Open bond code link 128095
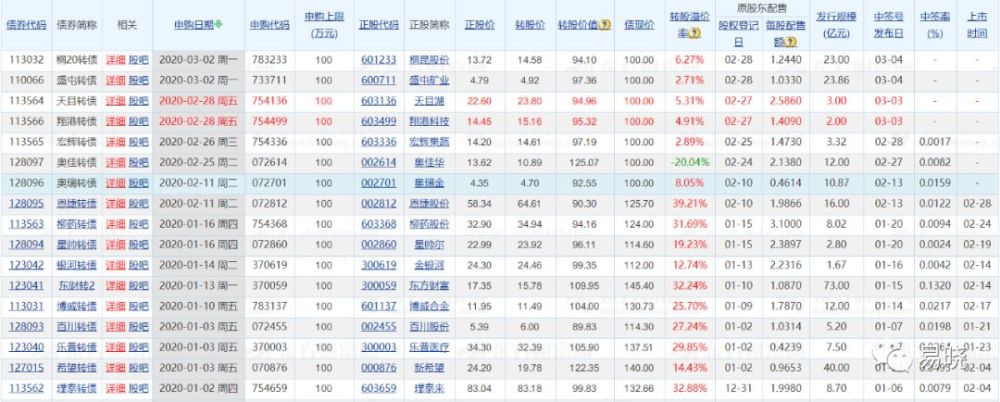This screenshot has width=1000, height=402. click(x=26, y=204)
